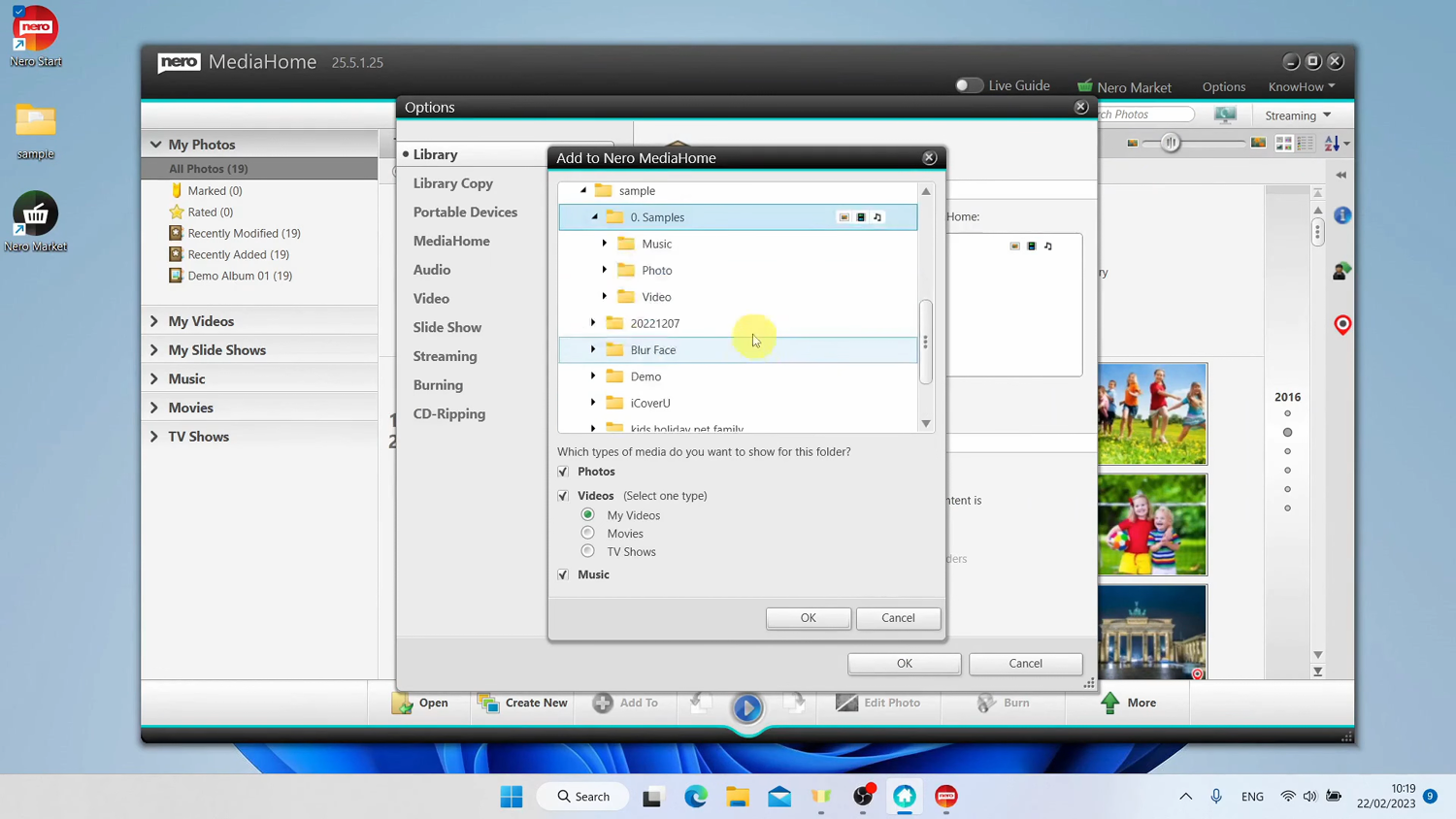Click Cancel in the Options dialog
The height and width of the screenshot is (819, 1456).
coord(1025,664)
